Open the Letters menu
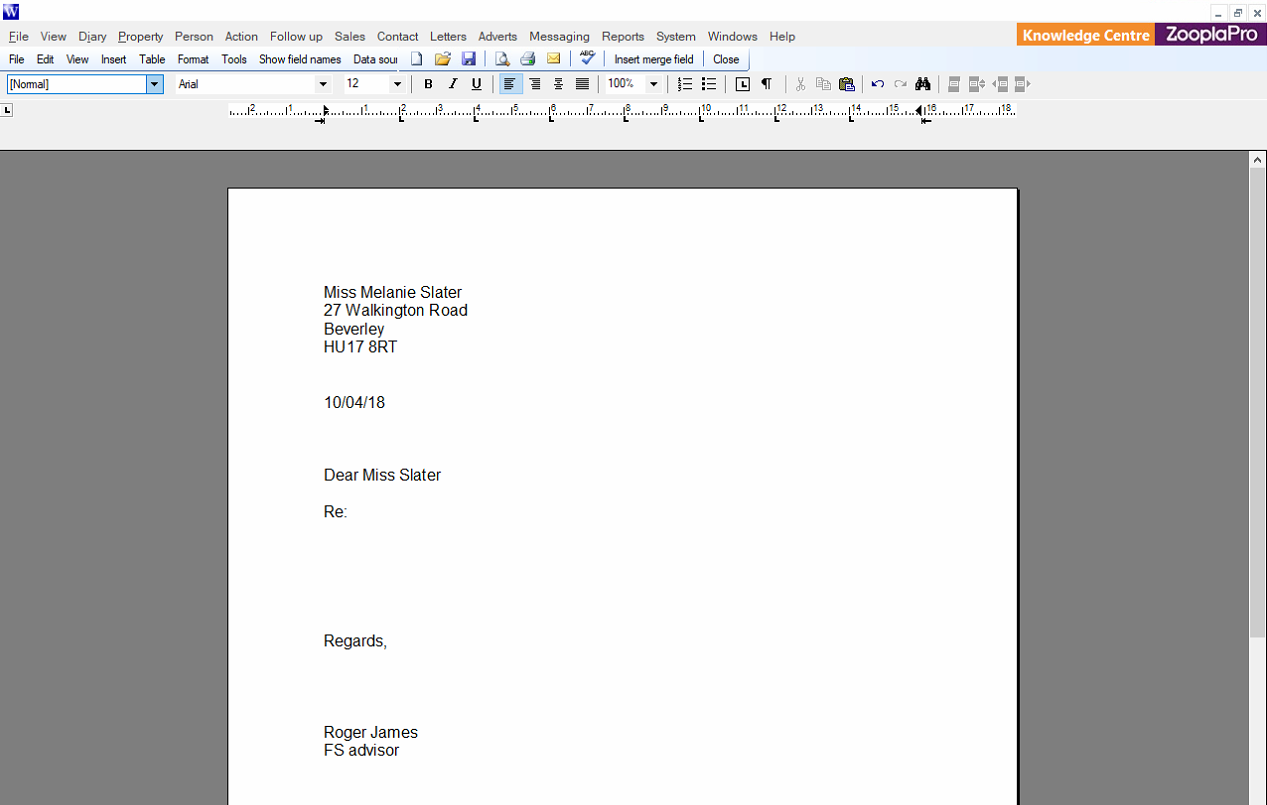 (448, 36)
